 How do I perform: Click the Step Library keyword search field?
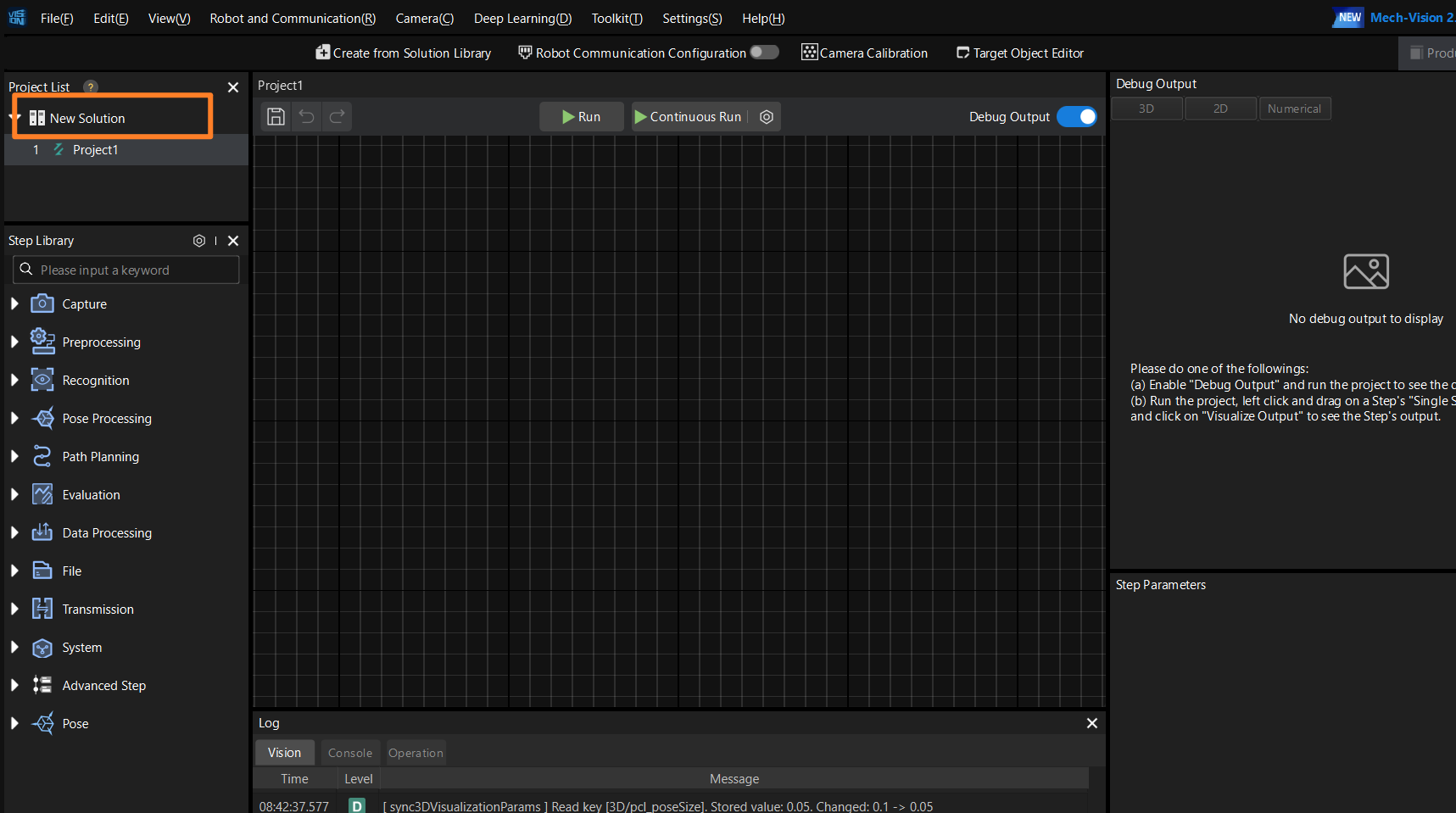tap(136, 270)
